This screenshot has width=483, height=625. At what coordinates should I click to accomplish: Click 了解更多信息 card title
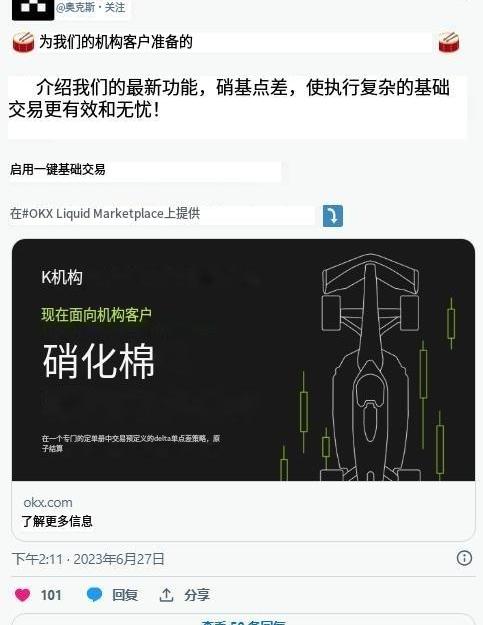pos(57,521)
